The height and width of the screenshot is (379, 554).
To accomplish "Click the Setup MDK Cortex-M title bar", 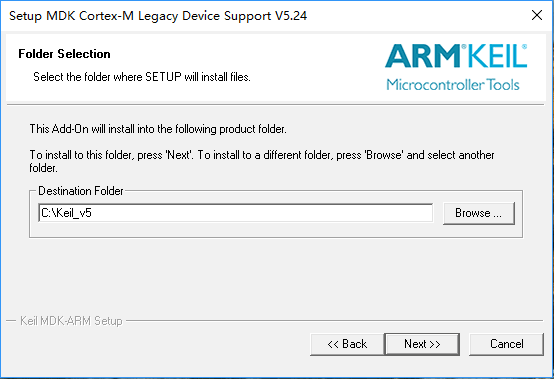I will click(x=158, y=16).
